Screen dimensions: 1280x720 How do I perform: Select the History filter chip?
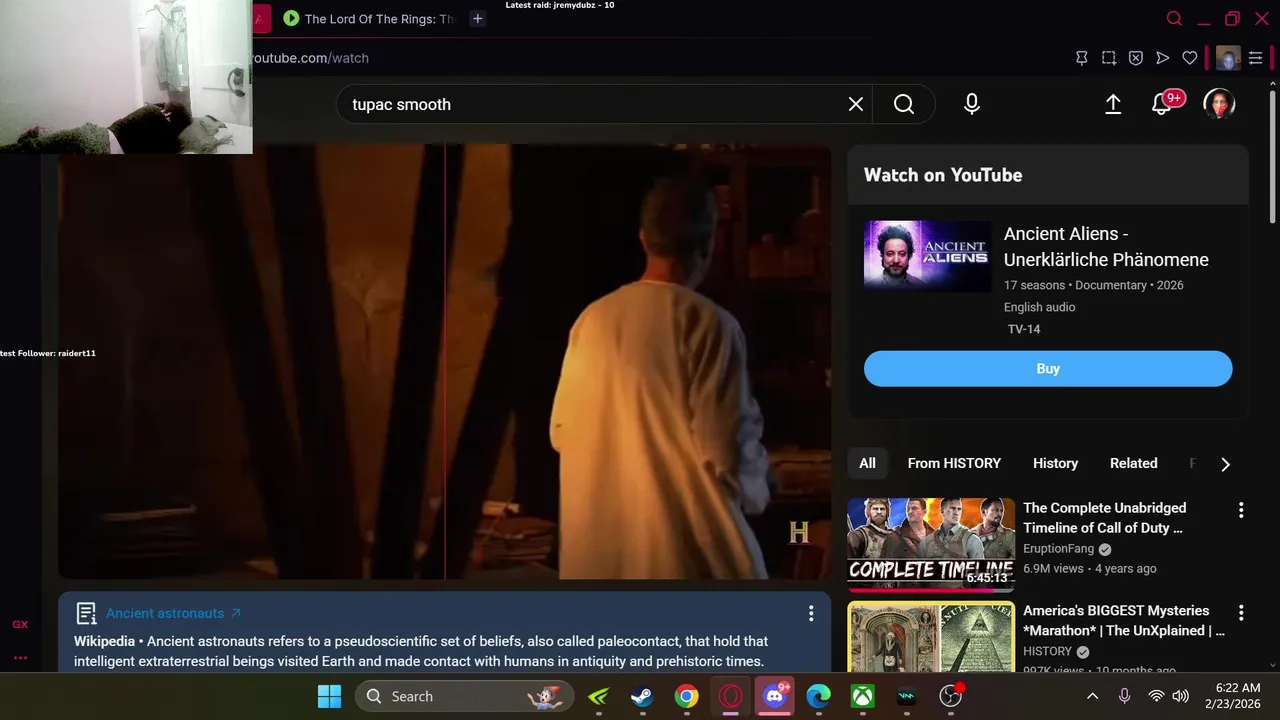click(1055, 463)
